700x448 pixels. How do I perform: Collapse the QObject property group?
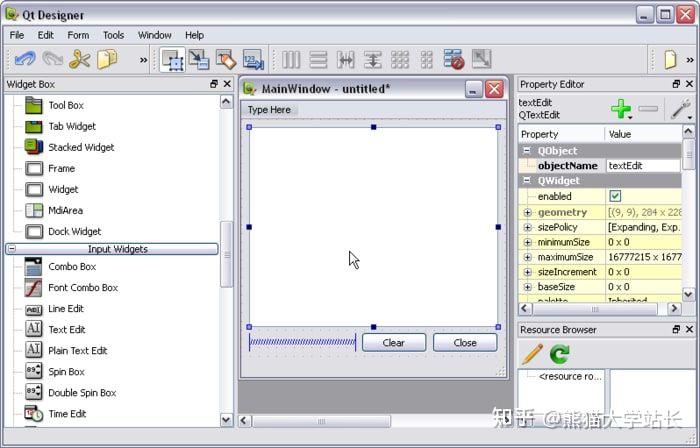527,150
